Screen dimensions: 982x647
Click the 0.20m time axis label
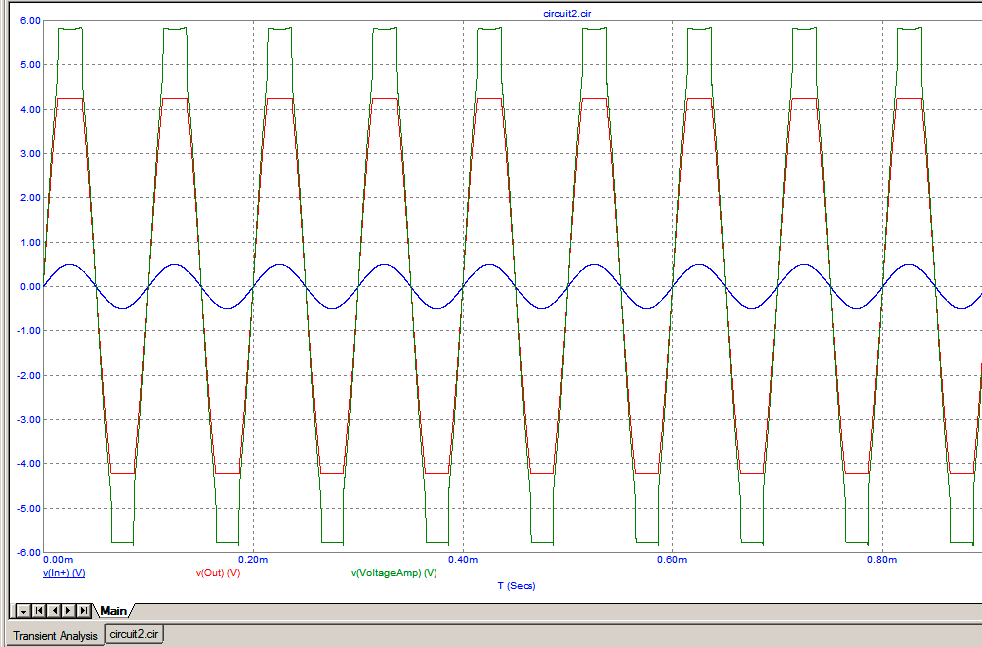pos(253,559)
